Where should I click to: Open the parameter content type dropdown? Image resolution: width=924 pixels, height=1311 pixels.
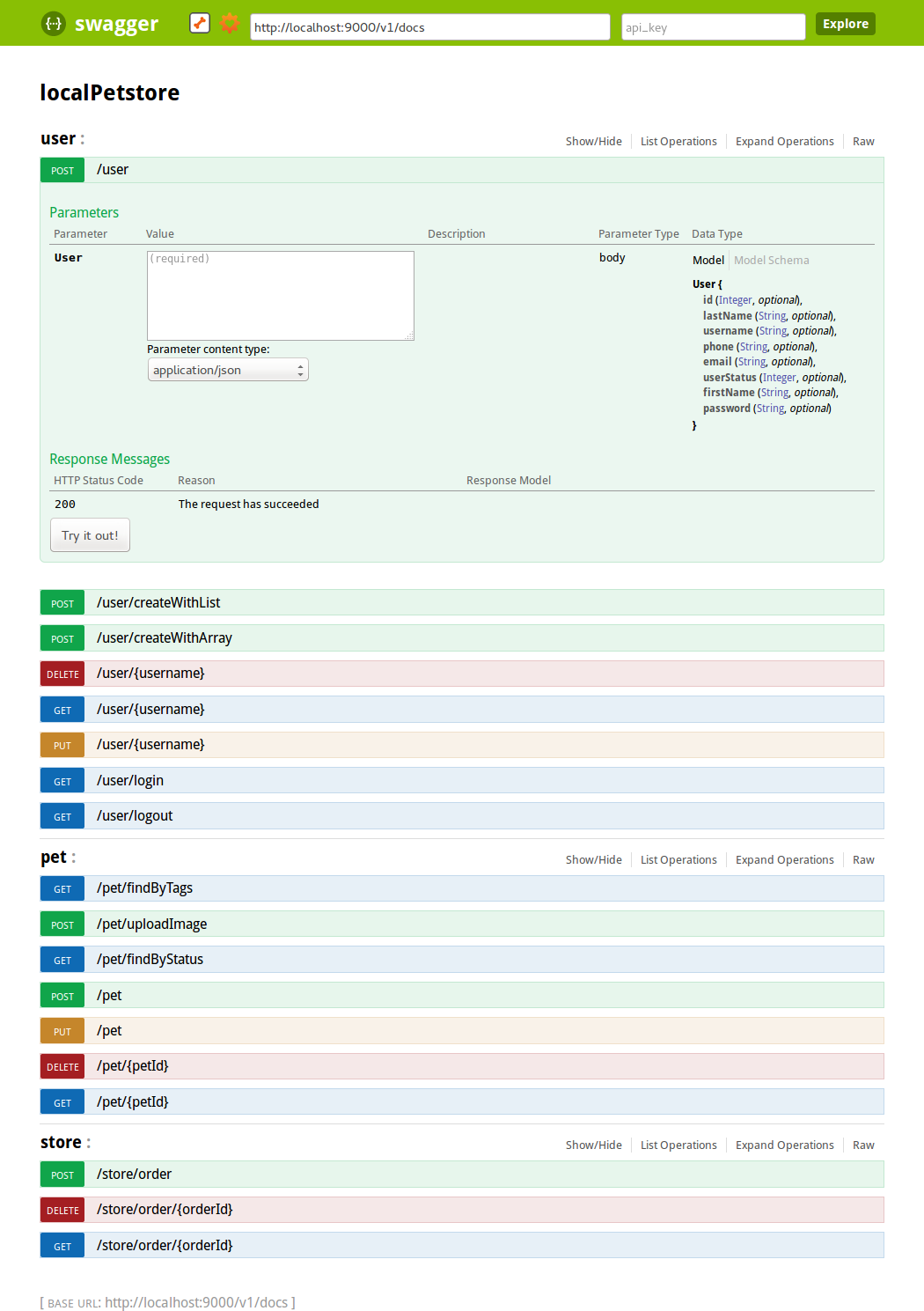click(x=228, y=370)
